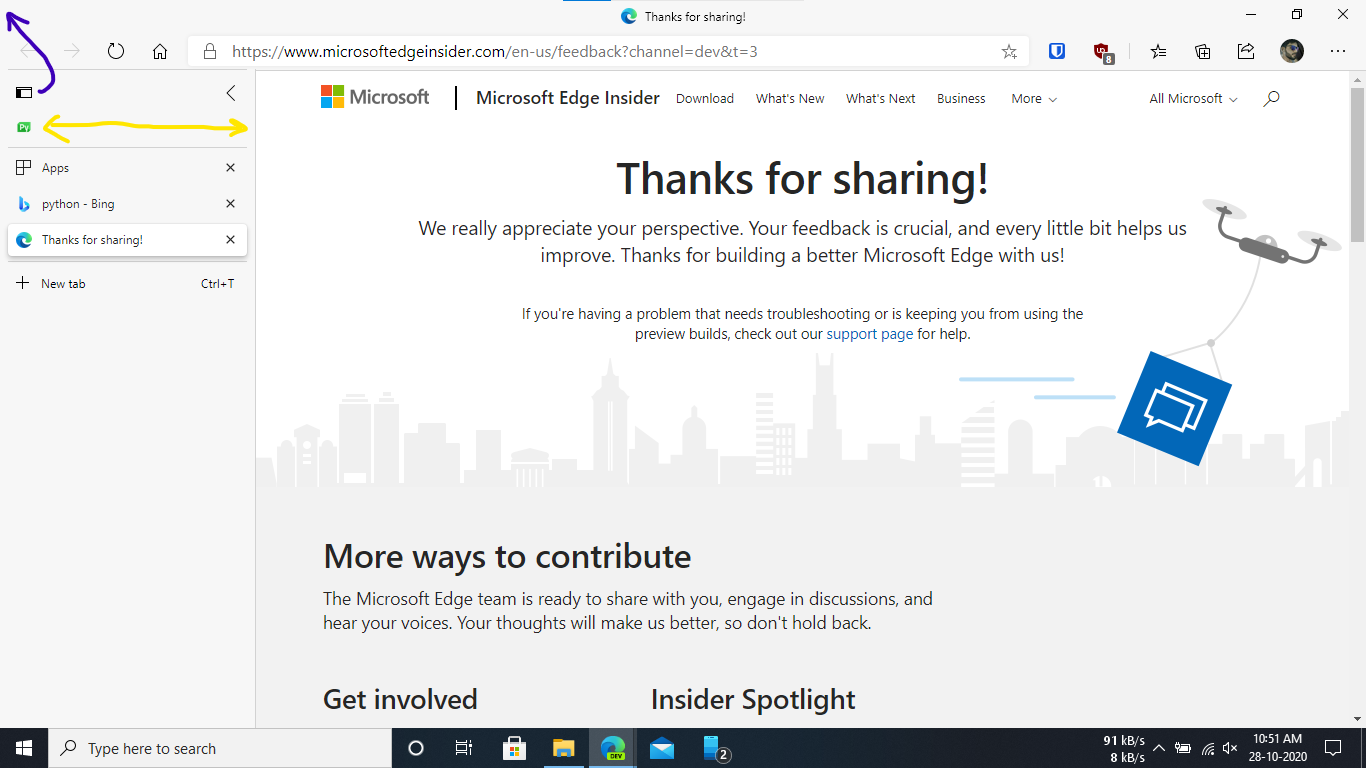Open a New tab
Image resolution: width=1366 pixels, height=768 pixels.
tap(127, 284)
